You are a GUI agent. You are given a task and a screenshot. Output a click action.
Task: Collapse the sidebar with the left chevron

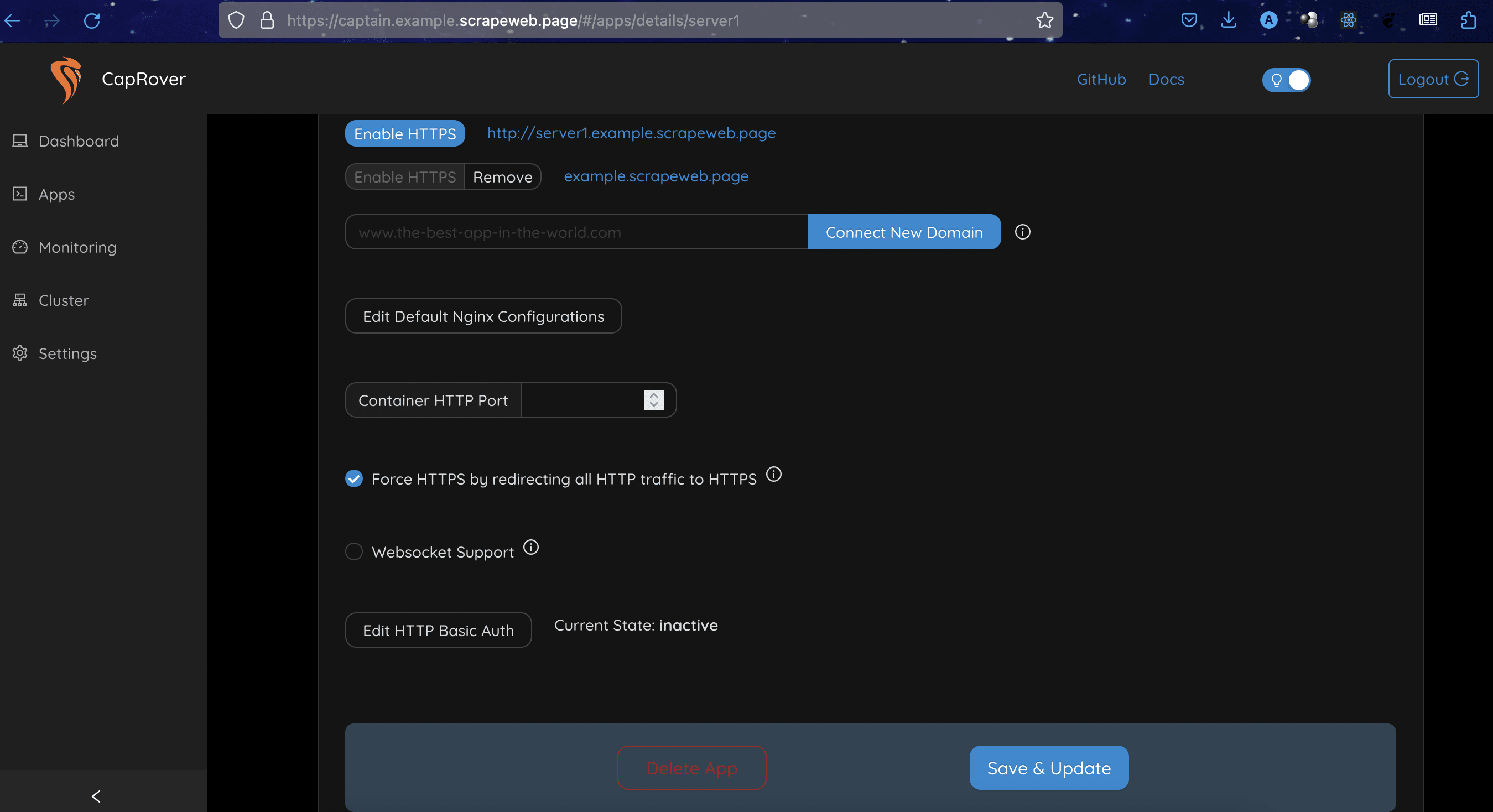coord(96,797)
